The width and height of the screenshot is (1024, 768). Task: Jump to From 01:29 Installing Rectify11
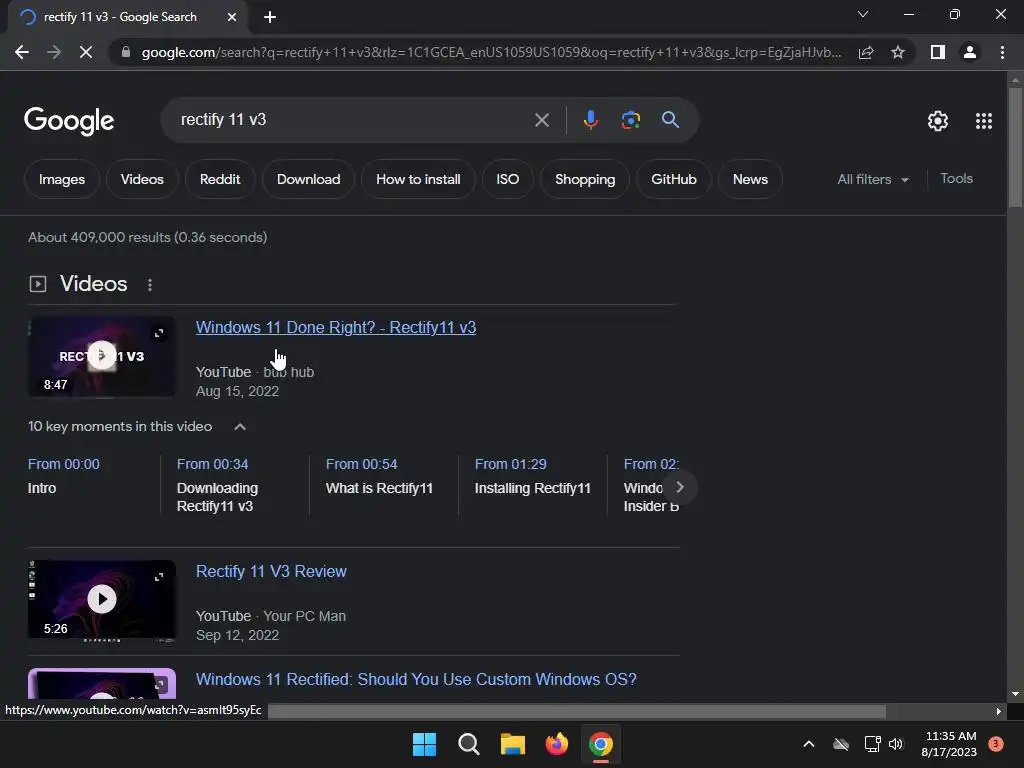[532, 476]
